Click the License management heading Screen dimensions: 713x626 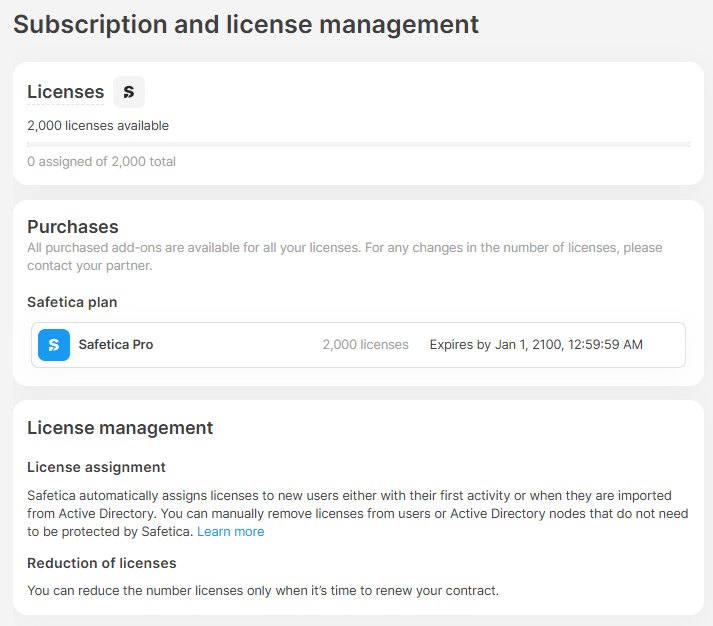[x=120, y=428]
